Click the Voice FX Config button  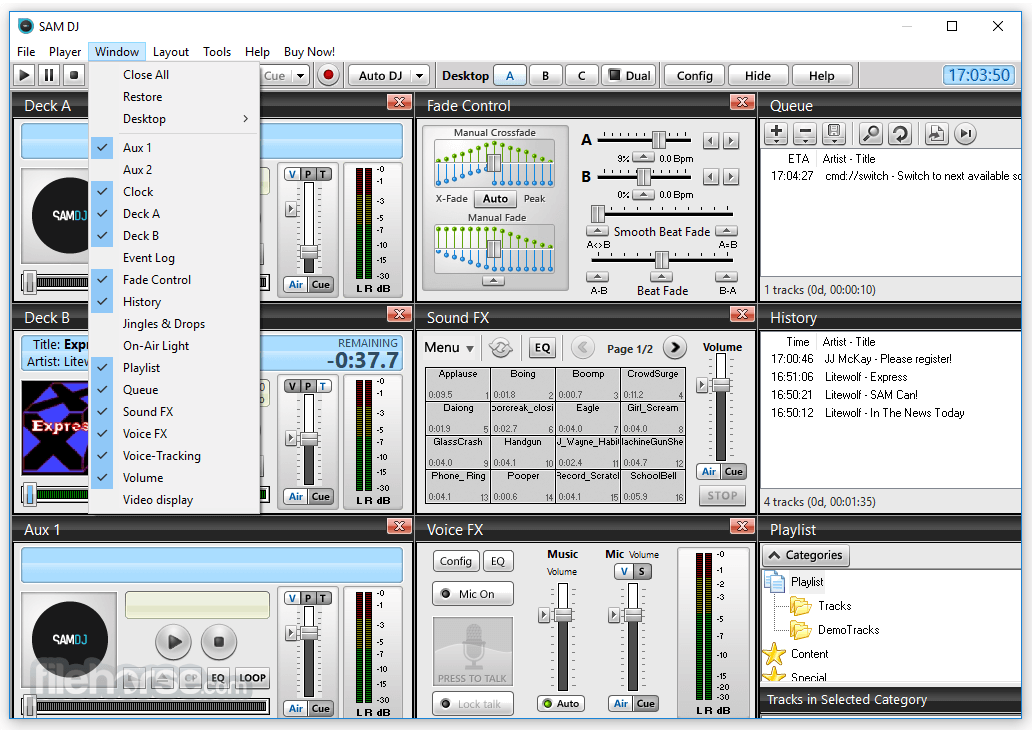(455, 561)
